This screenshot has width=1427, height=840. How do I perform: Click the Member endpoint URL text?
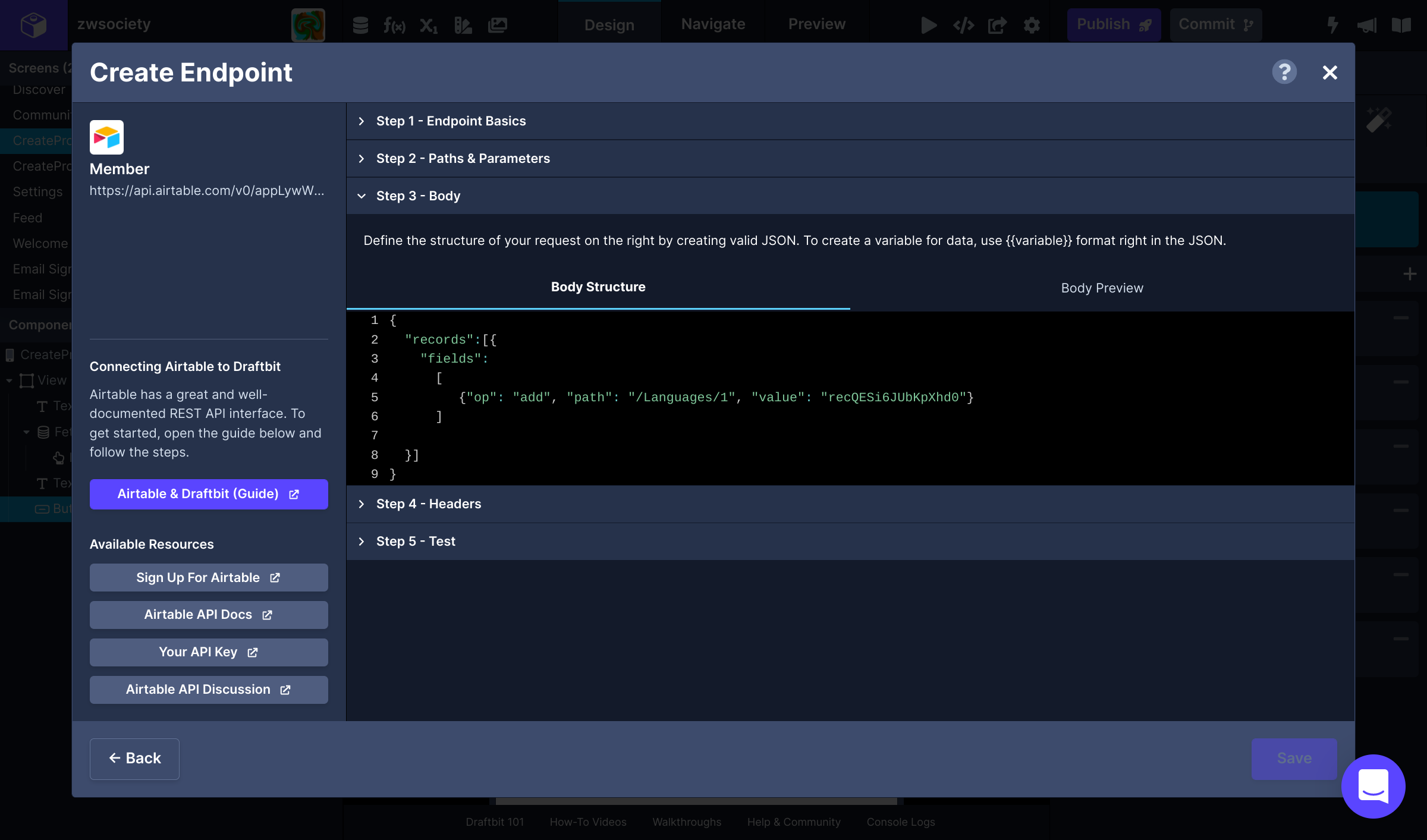(207, 191)
